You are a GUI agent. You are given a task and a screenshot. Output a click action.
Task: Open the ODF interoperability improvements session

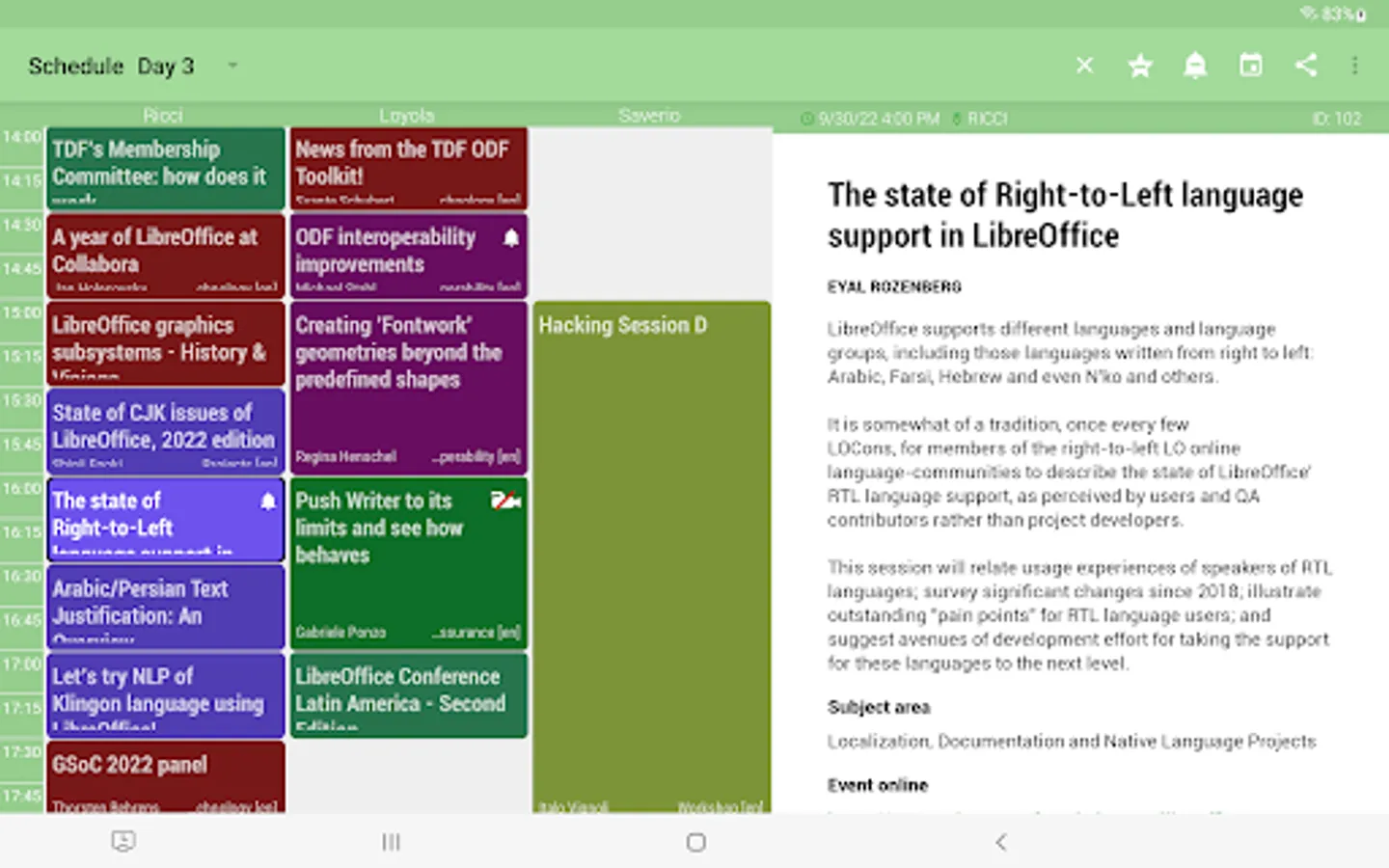click(409, 257)
